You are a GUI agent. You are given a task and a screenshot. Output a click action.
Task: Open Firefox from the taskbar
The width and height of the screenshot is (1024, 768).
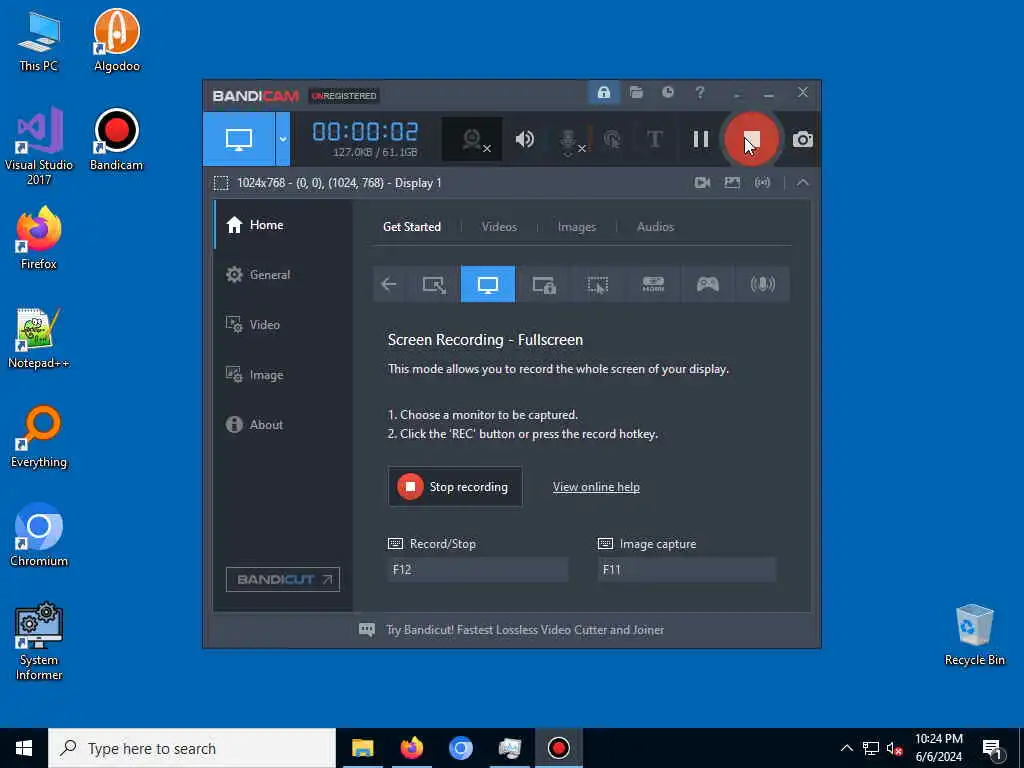click(411, 748)
